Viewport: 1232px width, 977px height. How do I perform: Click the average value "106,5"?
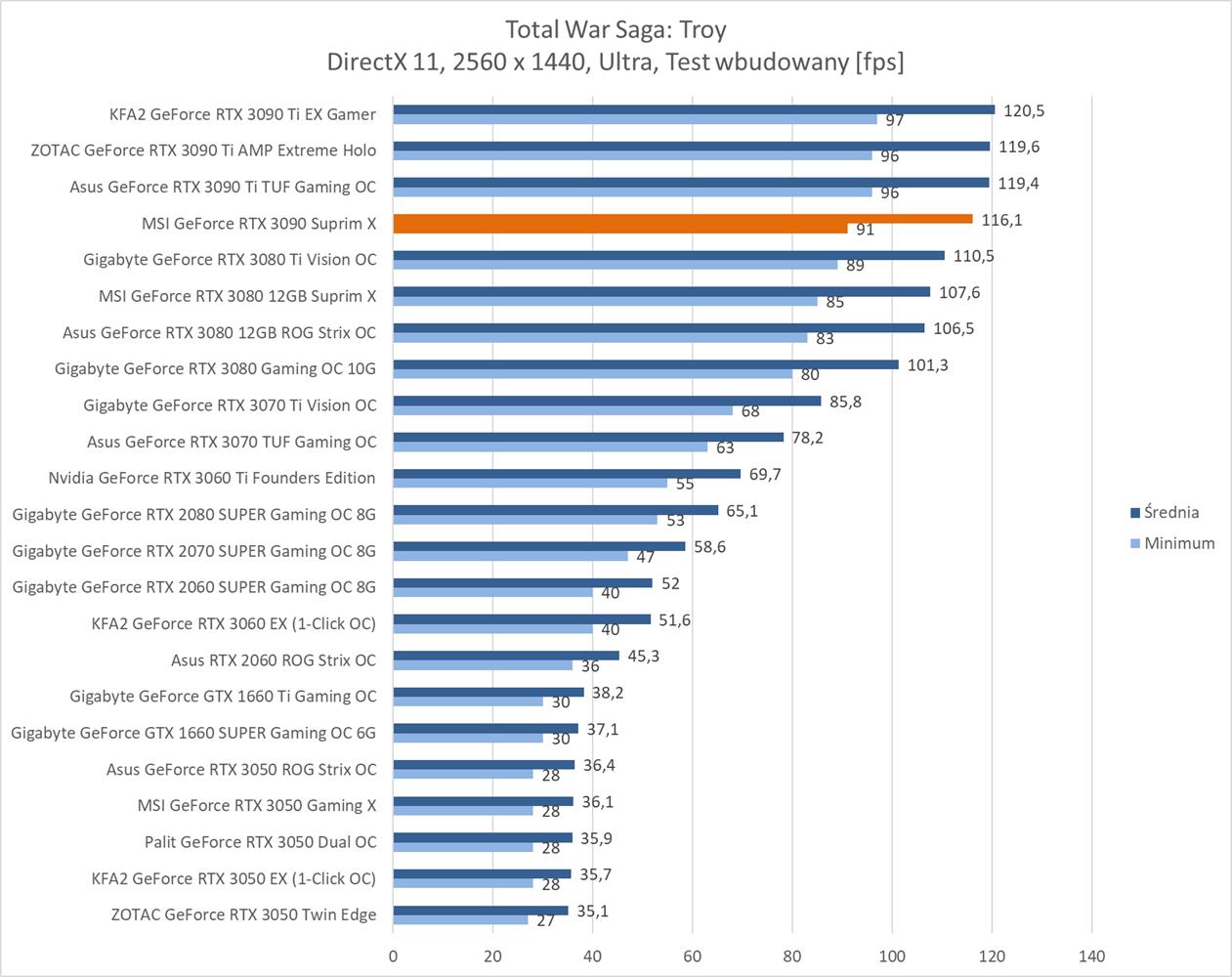(x=954, y=328)
